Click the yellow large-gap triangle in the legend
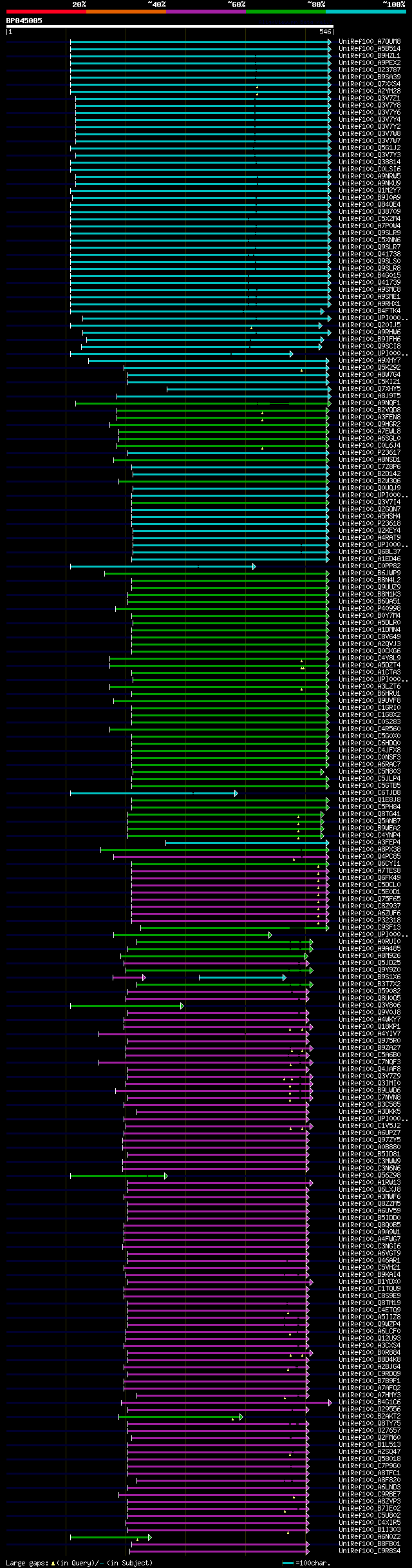412x1568 pixels. point(53,1563)
